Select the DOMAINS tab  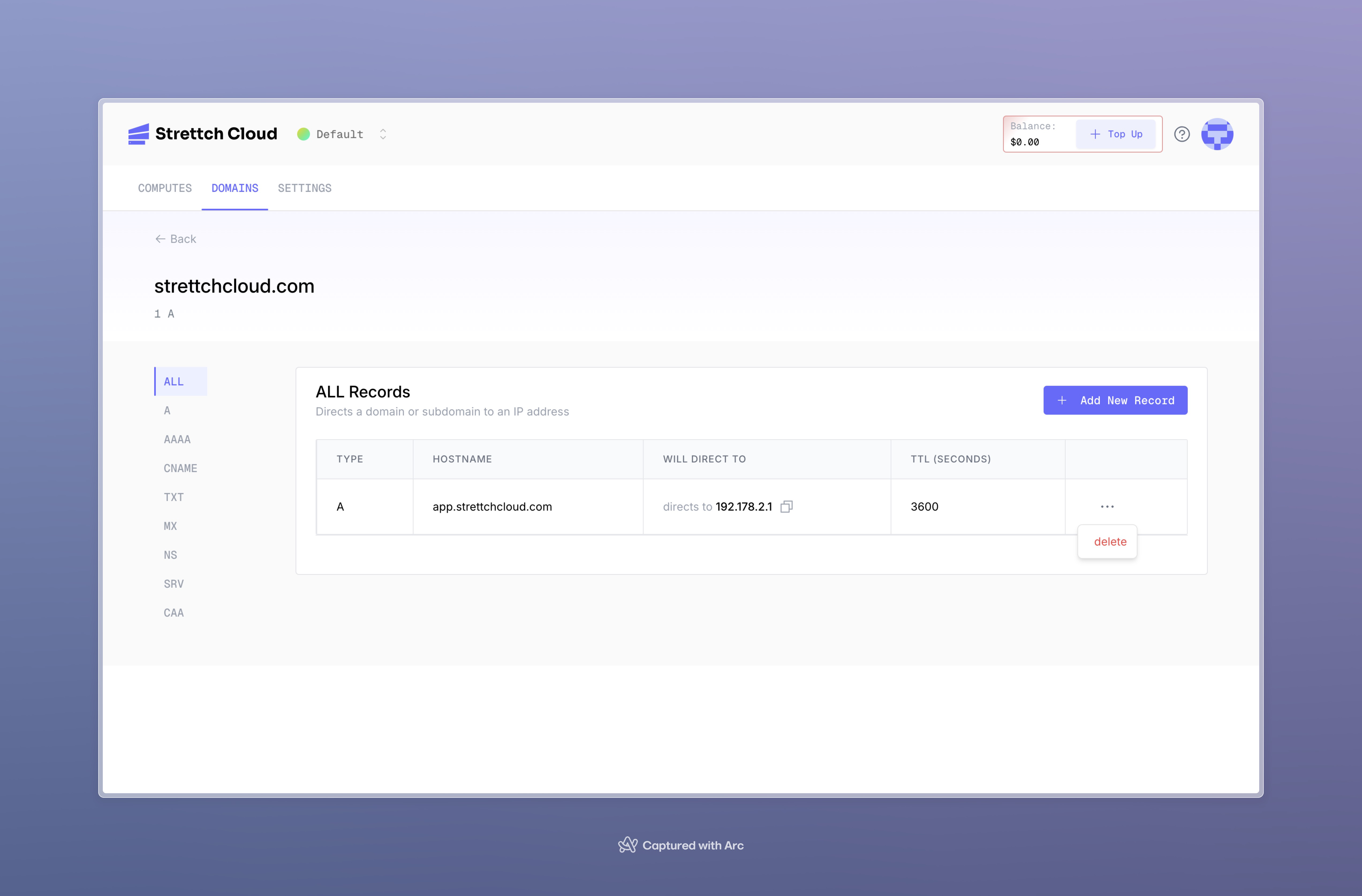(x=235, y=188)
